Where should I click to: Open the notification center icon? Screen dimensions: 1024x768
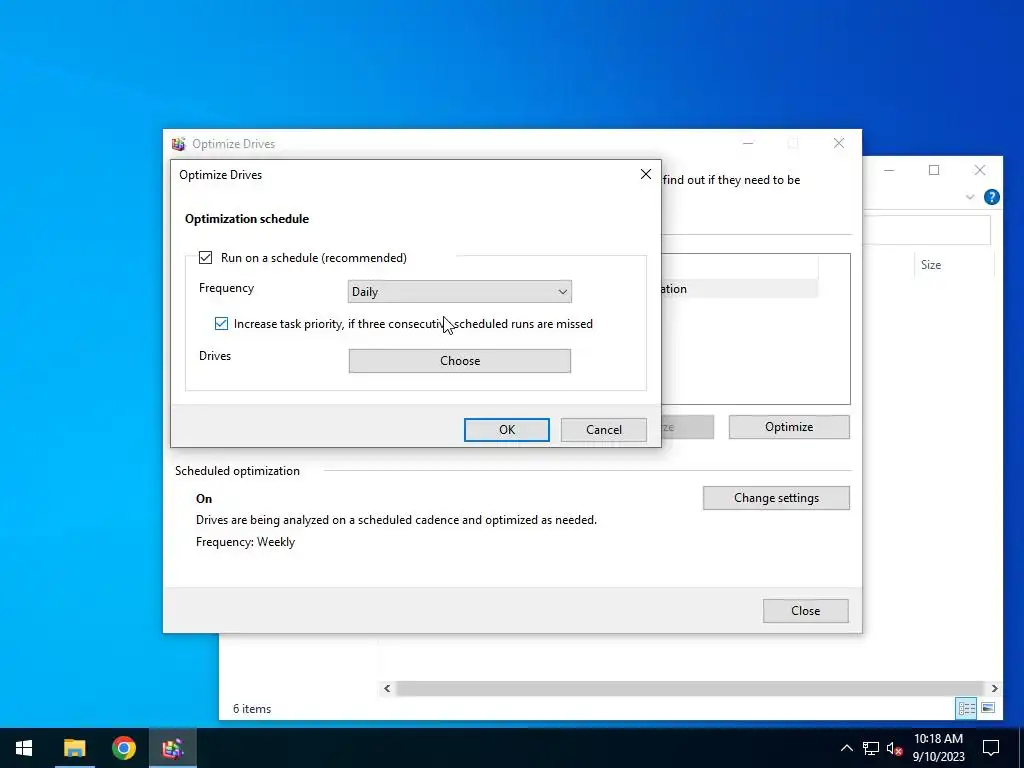pos(991,748)
